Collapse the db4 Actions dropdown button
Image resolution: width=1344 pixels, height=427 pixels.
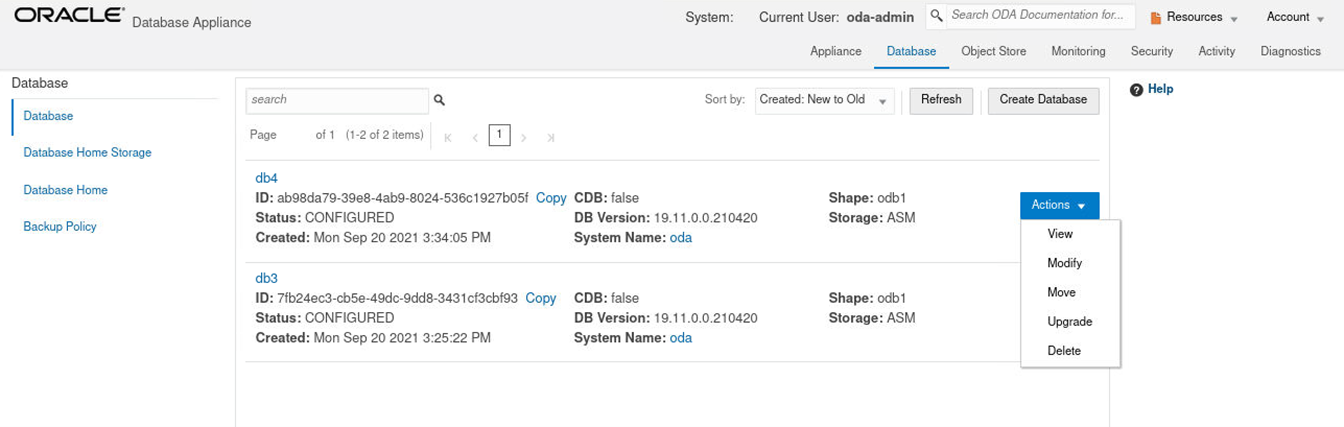pyautogui.click(x=1059, y=205)
